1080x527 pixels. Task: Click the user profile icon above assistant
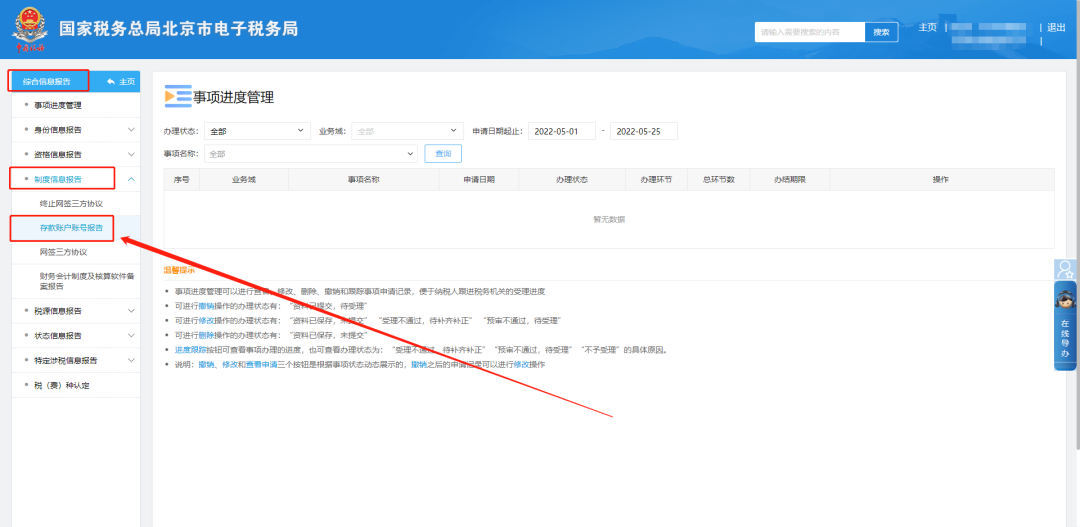coord(1066,269)
